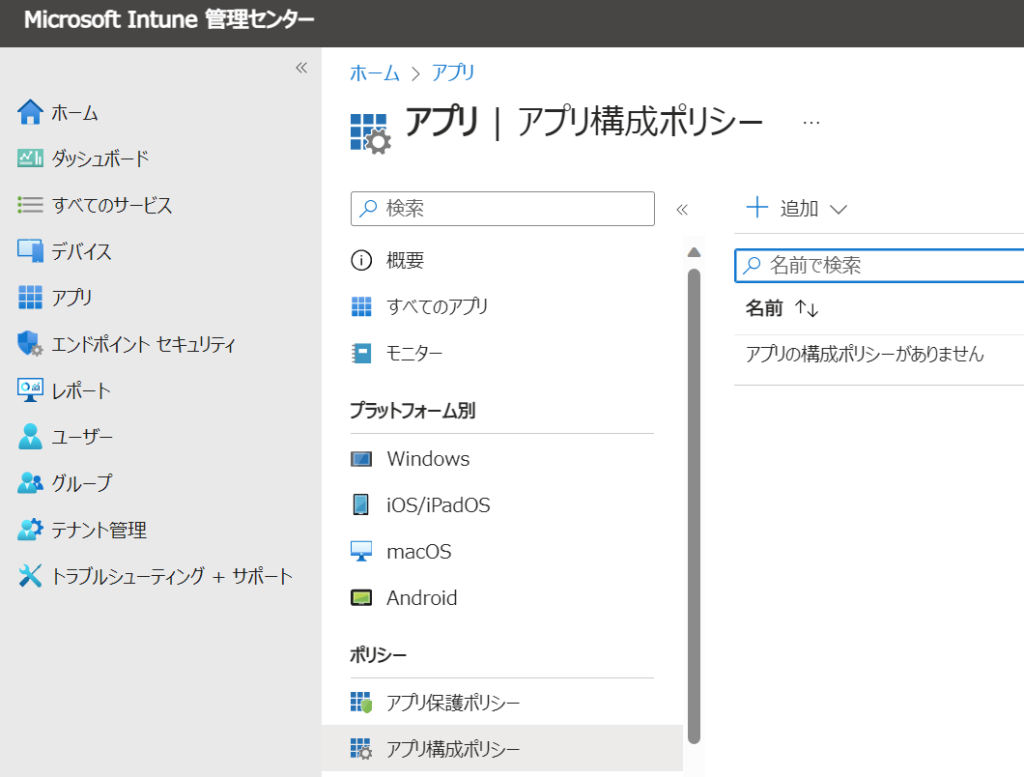Select the ユーザー icon in the sidebar
The width and height of the screenshot is (1024, 777).
point(31,436)
